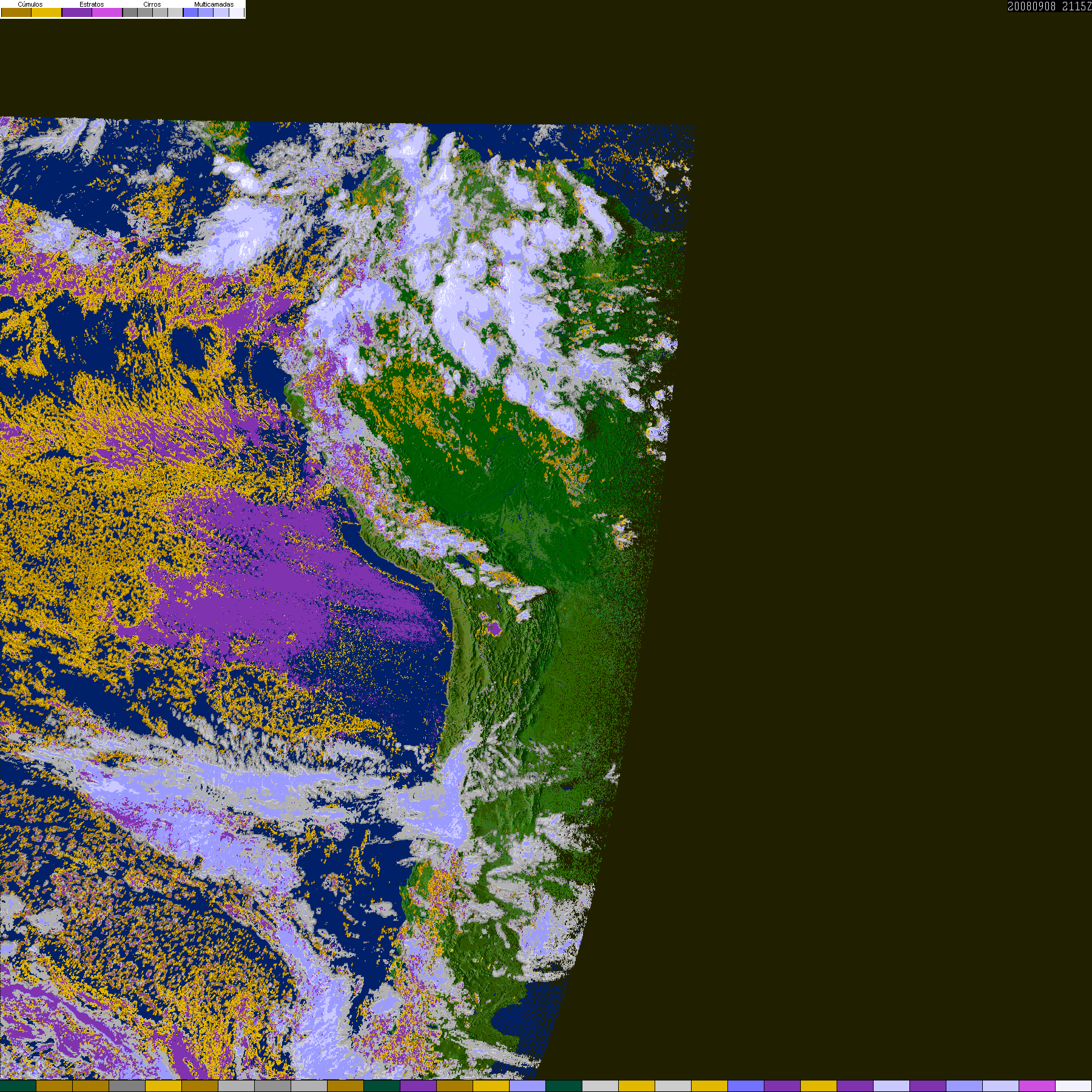Click the "Cúmulos" legend label
This screenshot has height=1092, width=1092.
30,4
